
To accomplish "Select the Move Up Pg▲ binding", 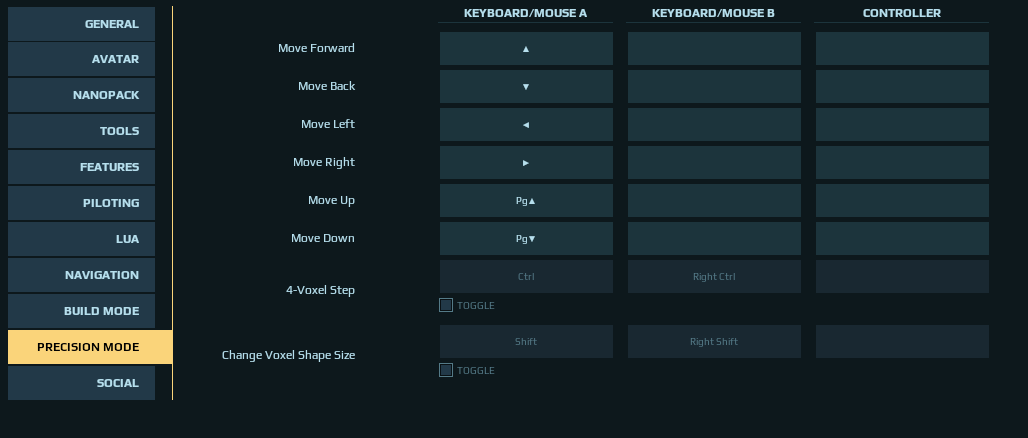I will 526,201.
